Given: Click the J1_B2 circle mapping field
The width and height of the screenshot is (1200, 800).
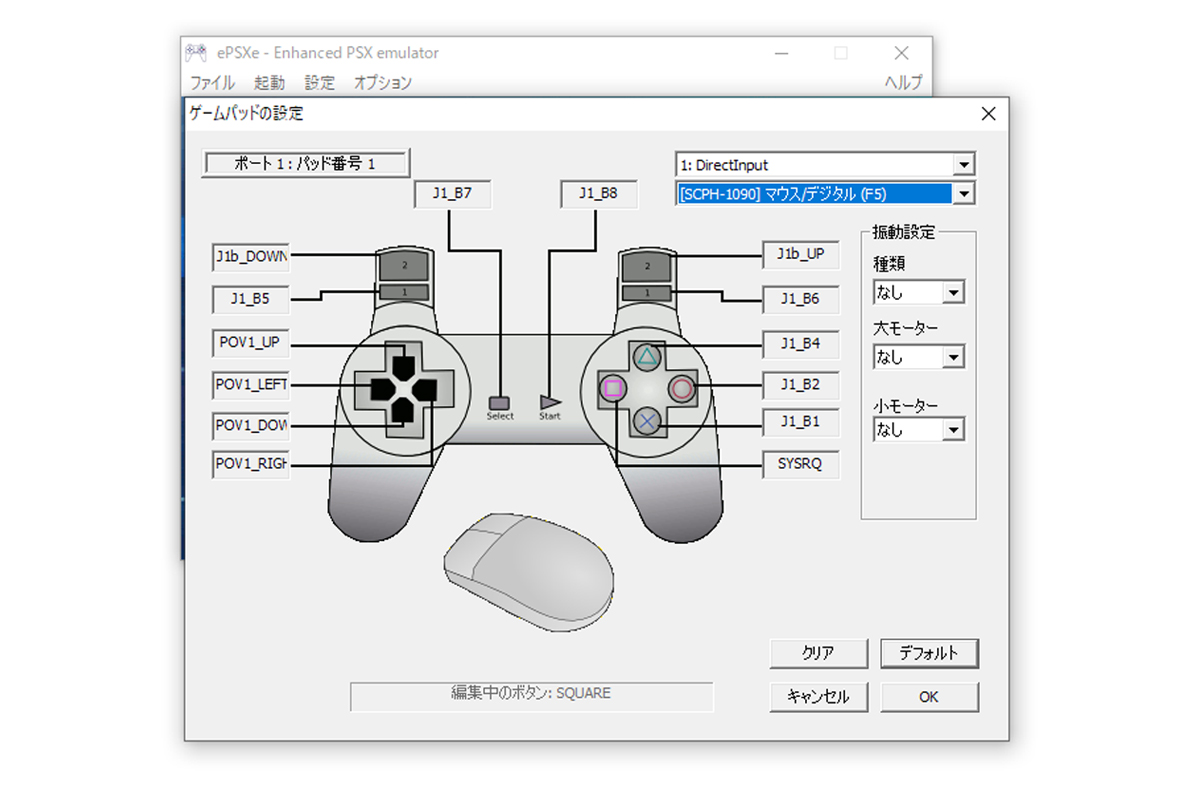Looking at the screenshot, I should pyautogui.click(x=801, y=385).
